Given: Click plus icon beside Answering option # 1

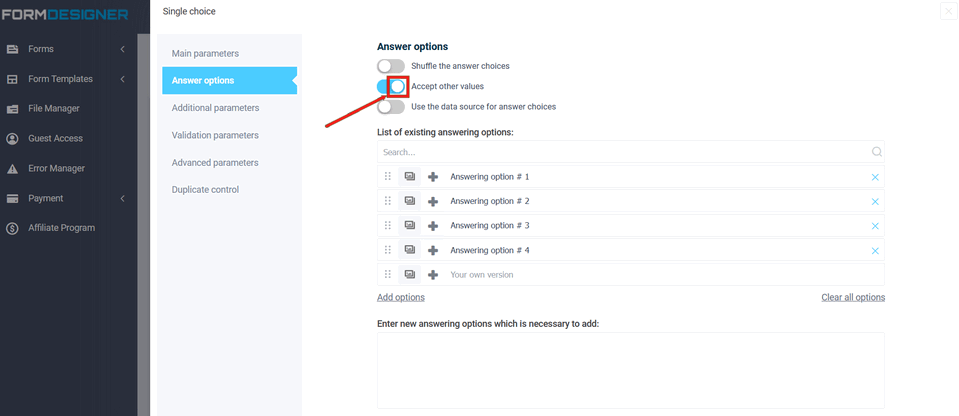Looking at the screenshot, I should pos(433,177).
